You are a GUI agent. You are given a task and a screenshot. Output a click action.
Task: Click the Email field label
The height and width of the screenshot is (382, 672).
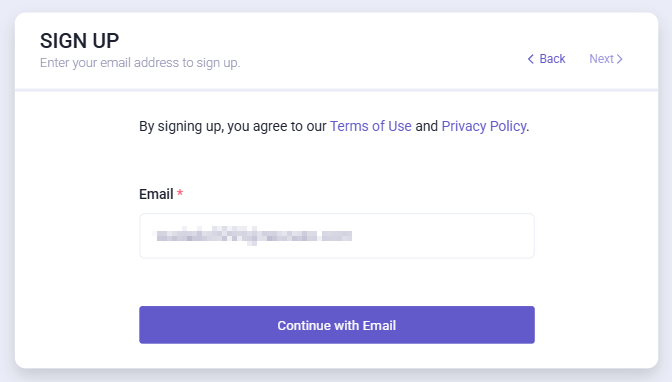(x=156, y=194)
